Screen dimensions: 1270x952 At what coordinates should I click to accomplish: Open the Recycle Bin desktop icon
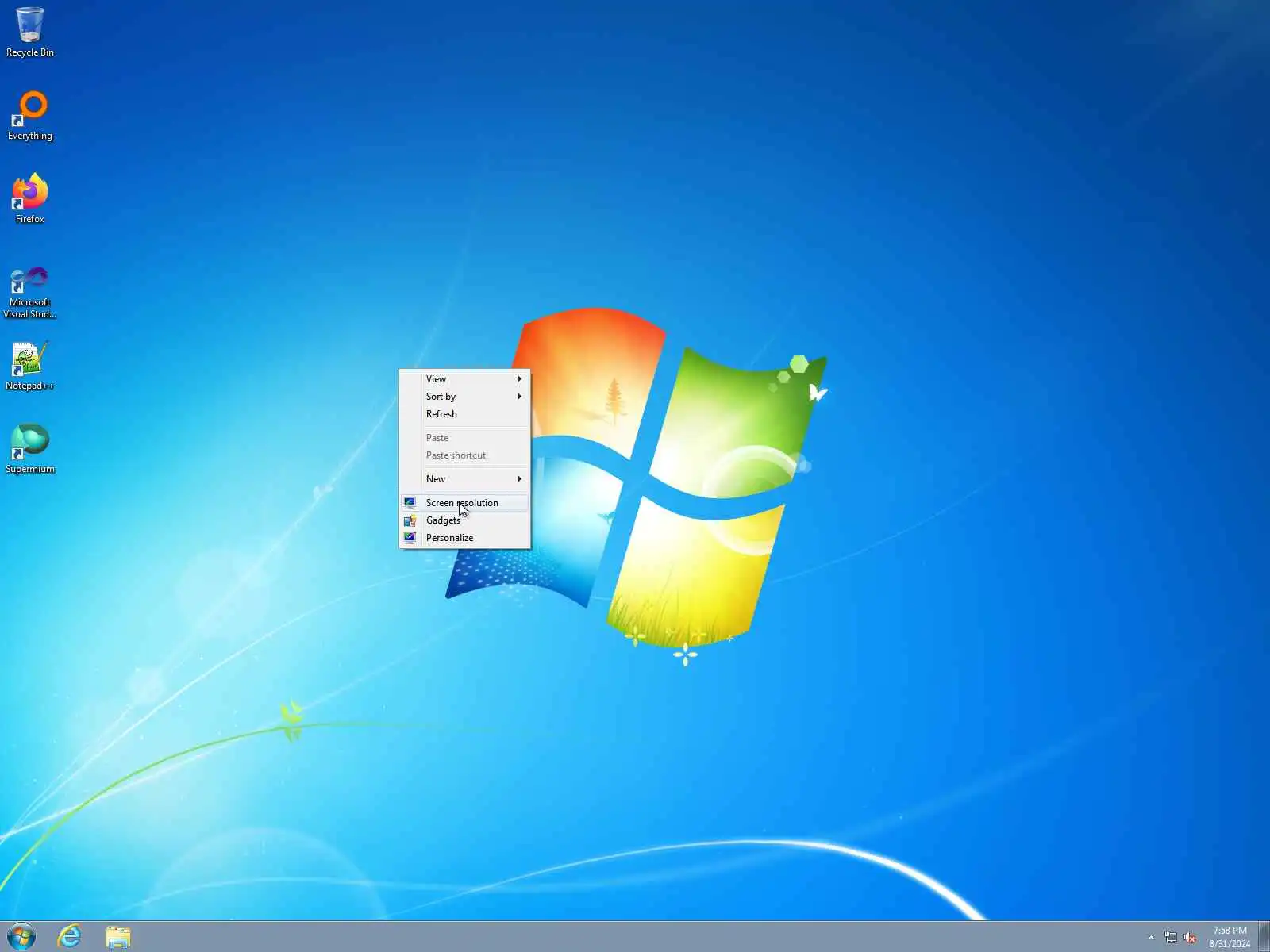coord(29,32)
